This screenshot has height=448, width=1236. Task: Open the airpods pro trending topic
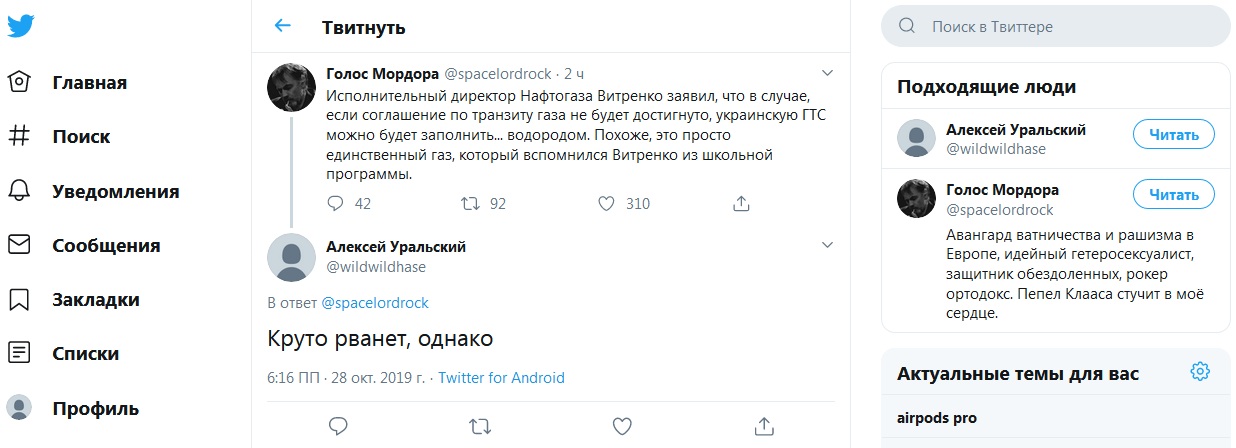937,418
